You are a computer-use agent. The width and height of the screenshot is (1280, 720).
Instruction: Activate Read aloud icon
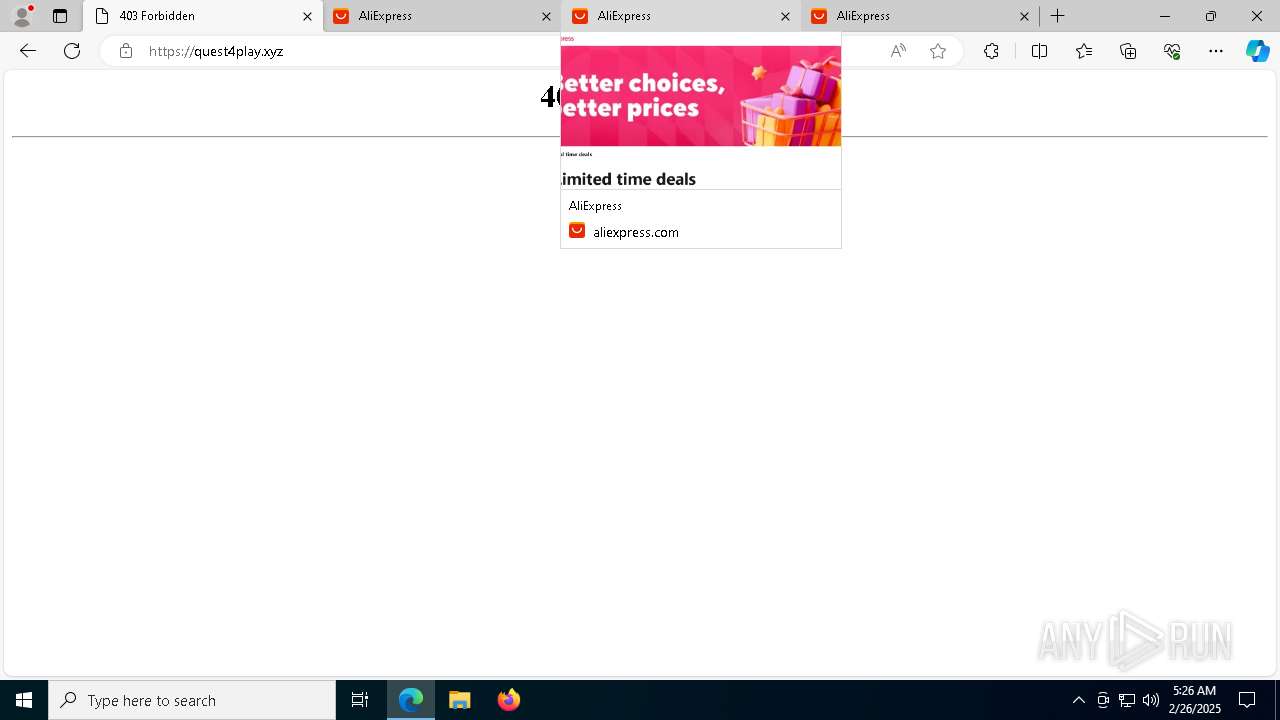click(x=898, y=51)
